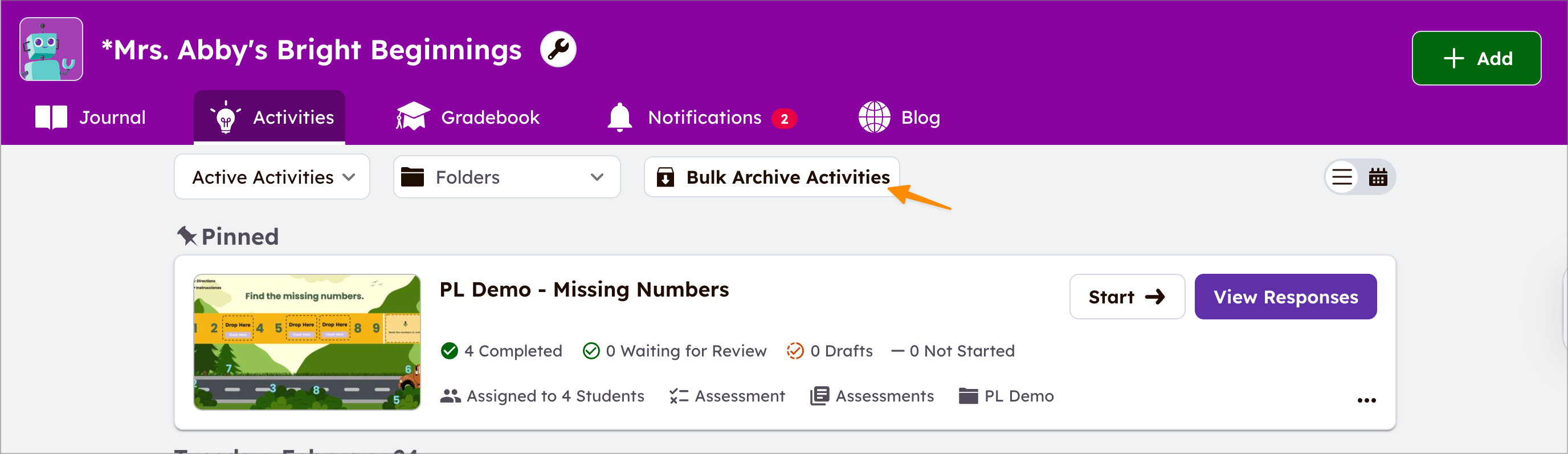Screen dimensions: 1568x454
Task: Open class settings wrench icon
Action: (558, 50)
